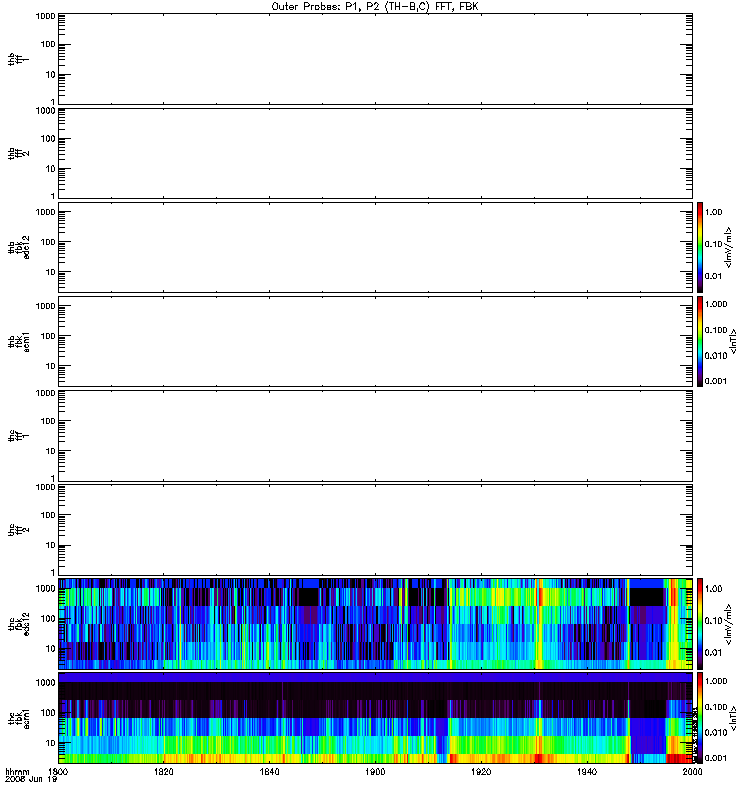
Task: Select the "thc fff 1" panel axis label
Action: tap(18, 435)
